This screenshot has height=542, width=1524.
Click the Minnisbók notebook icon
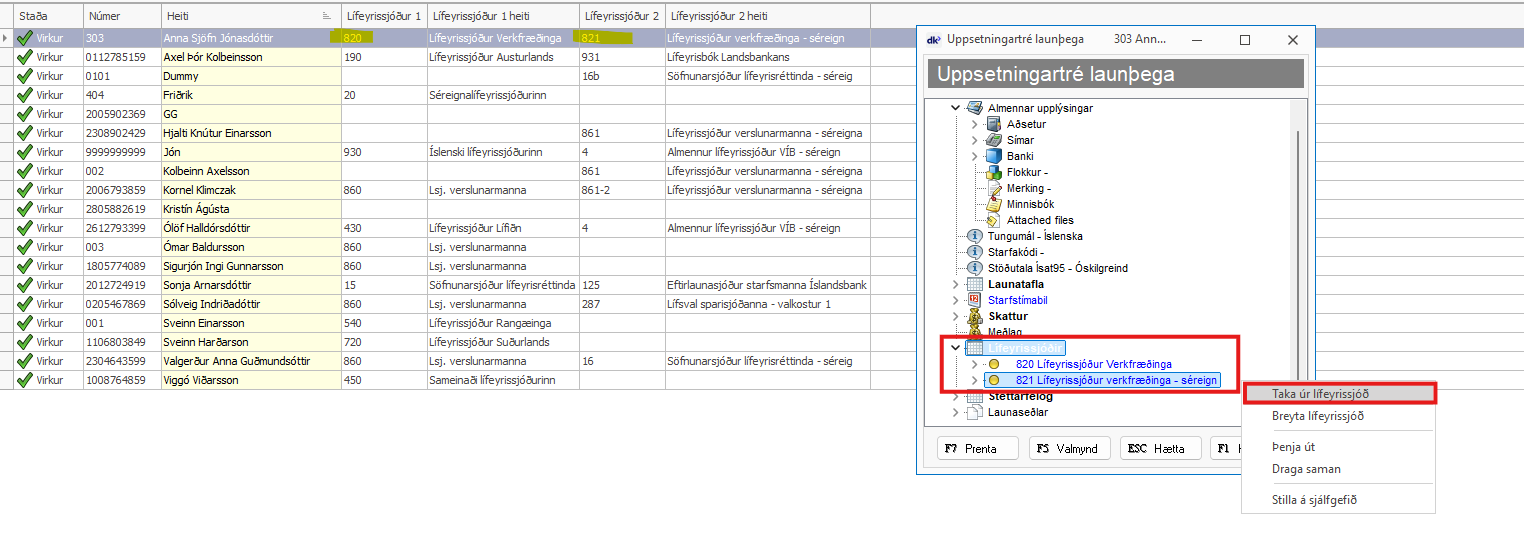(993, 204)
